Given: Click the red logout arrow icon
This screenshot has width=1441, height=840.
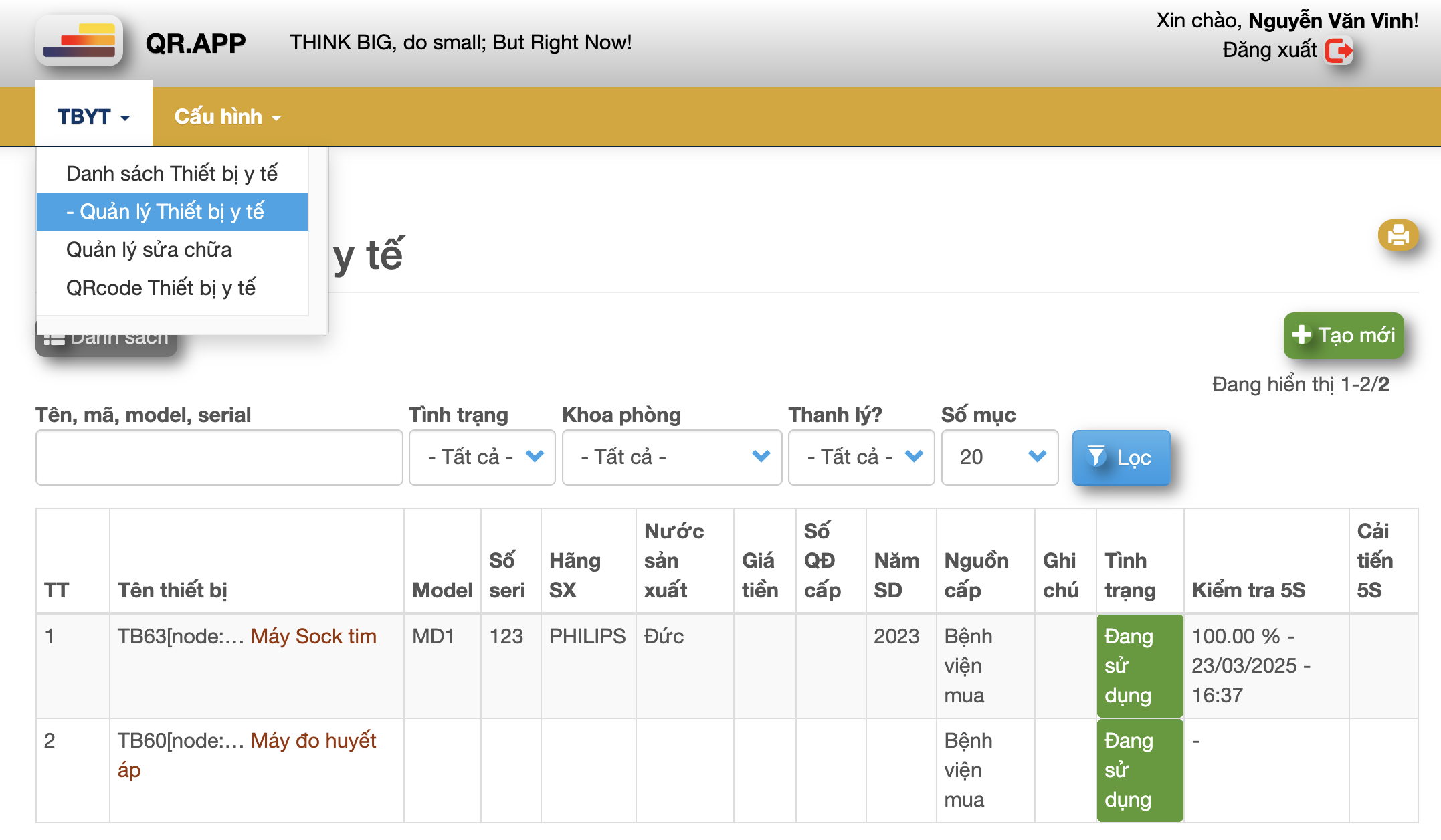Looking at the screenshot, I should click(1338, 51).
